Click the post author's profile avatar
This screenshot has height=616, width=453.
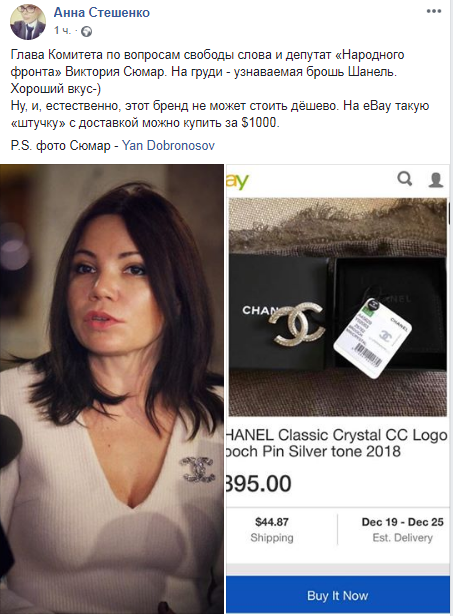[28, 22]
